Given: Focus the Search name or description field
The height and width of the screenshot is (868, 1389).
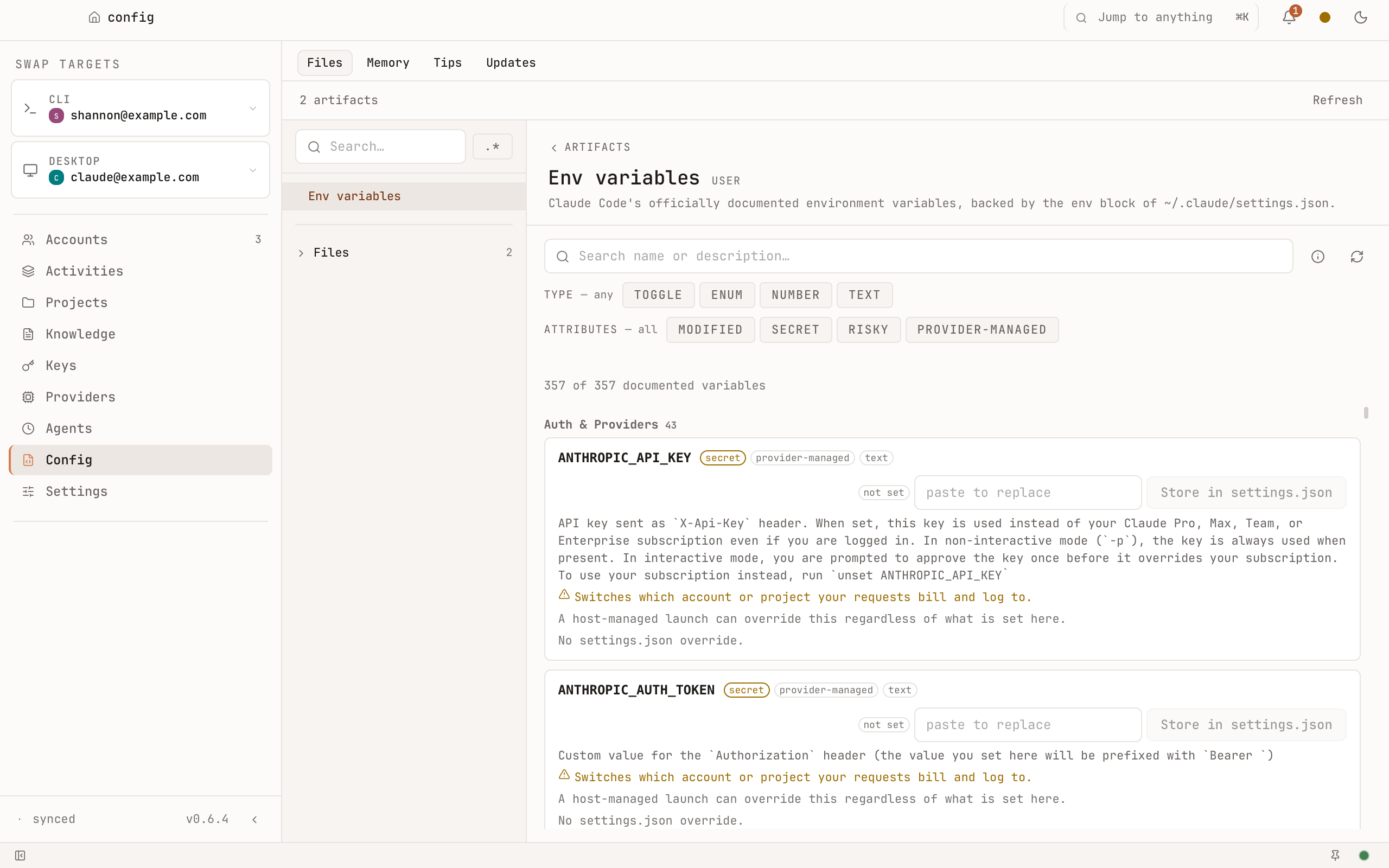Looking at the screenshot, I should (919, 256).
